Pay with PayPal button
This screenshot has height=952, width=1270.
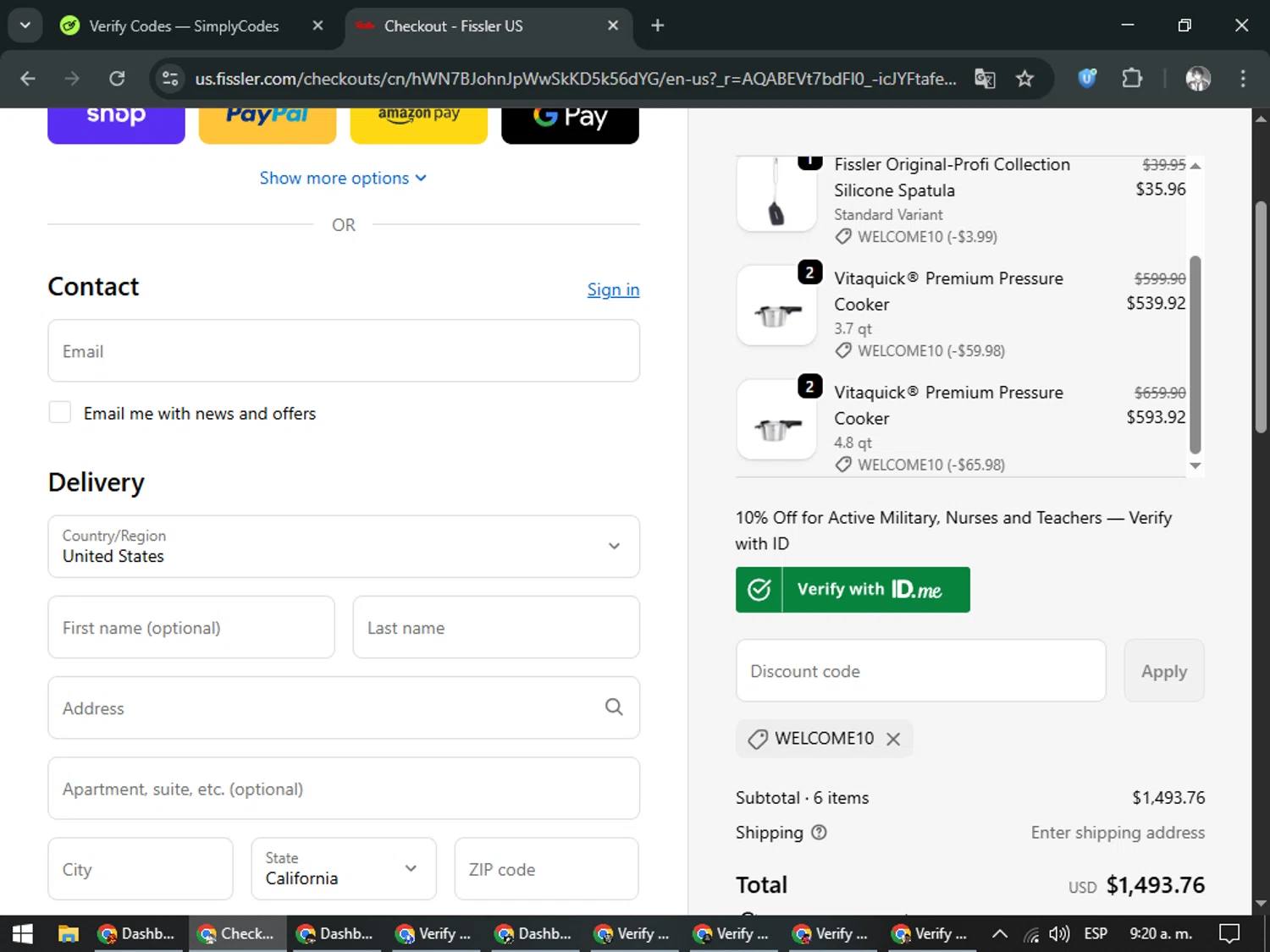[x=267, y=125]
